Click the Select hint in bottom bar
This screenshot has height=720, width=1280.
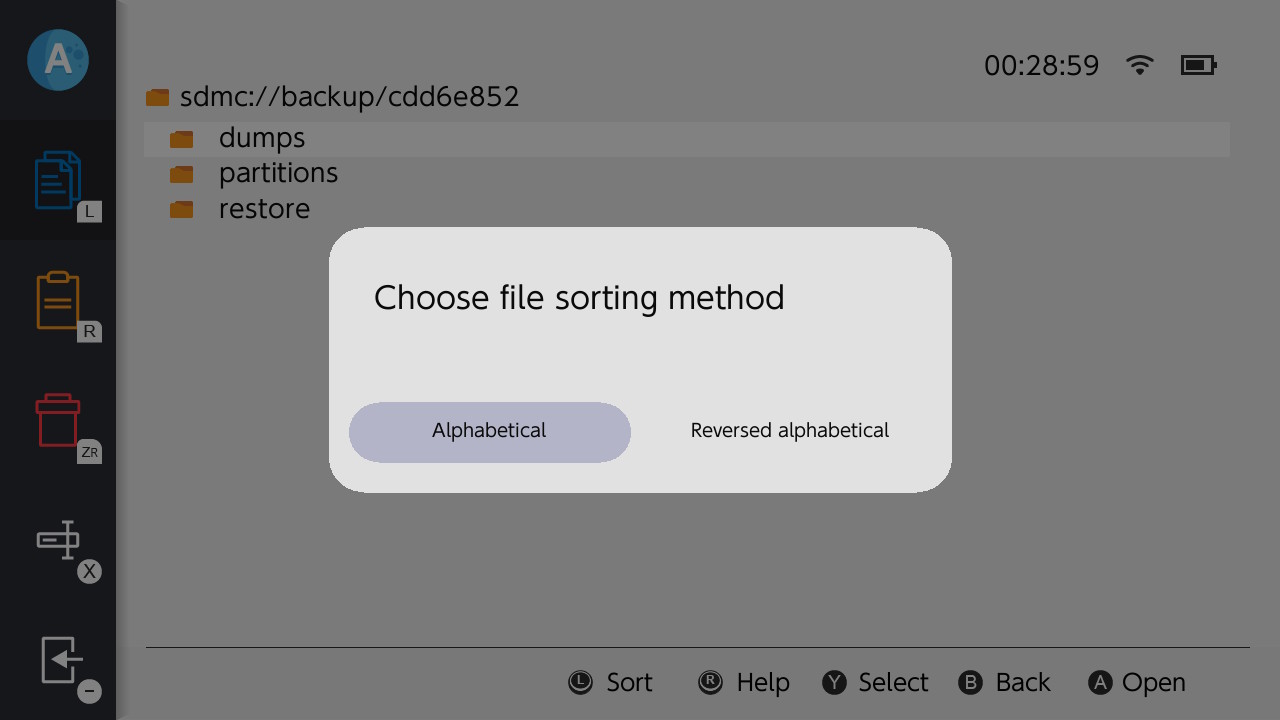pyautogui.click(x=875, y=682)
